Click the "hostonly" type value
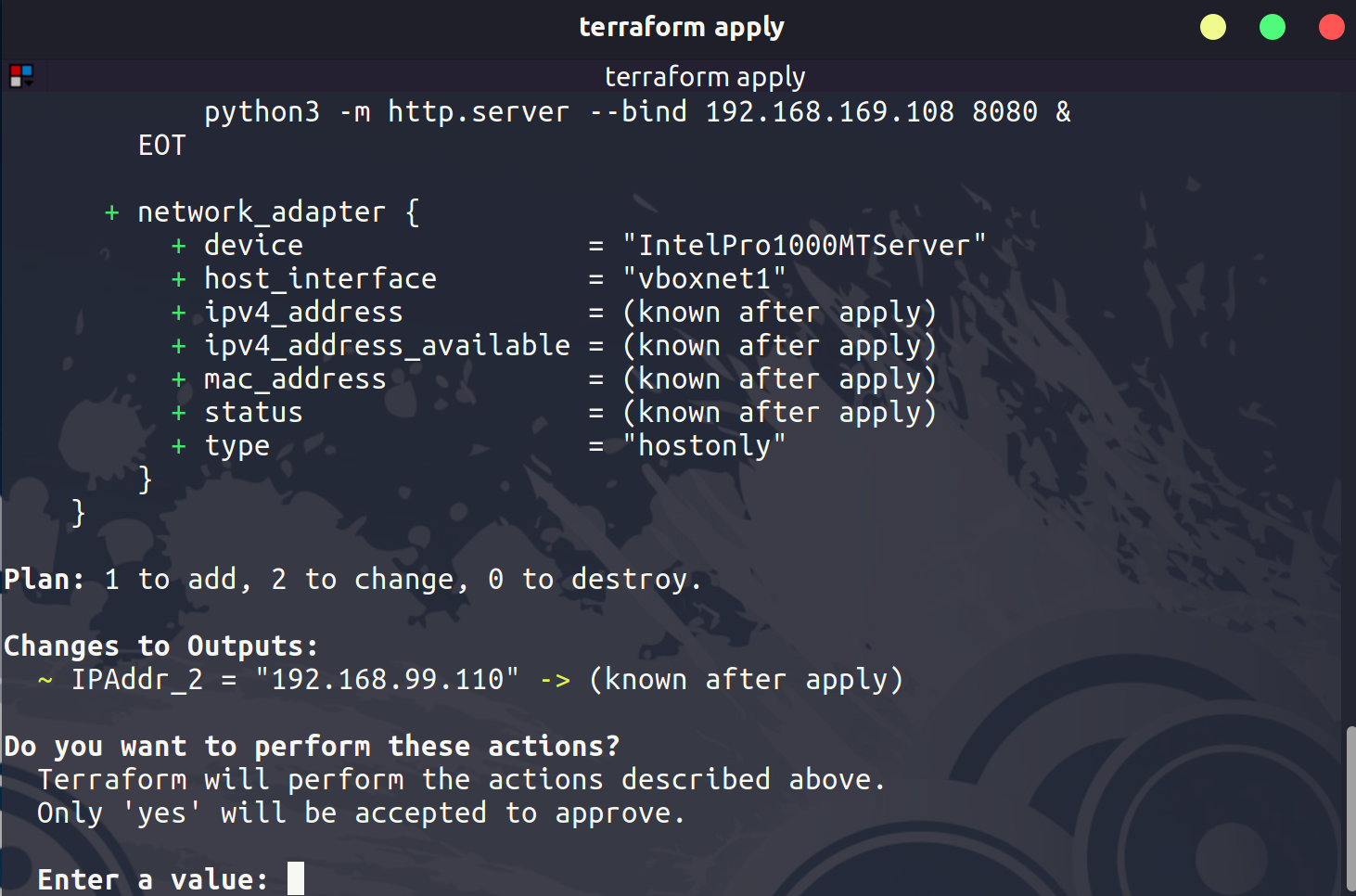The width and height of the screenshot is (1356, 896). click(704, 446)
